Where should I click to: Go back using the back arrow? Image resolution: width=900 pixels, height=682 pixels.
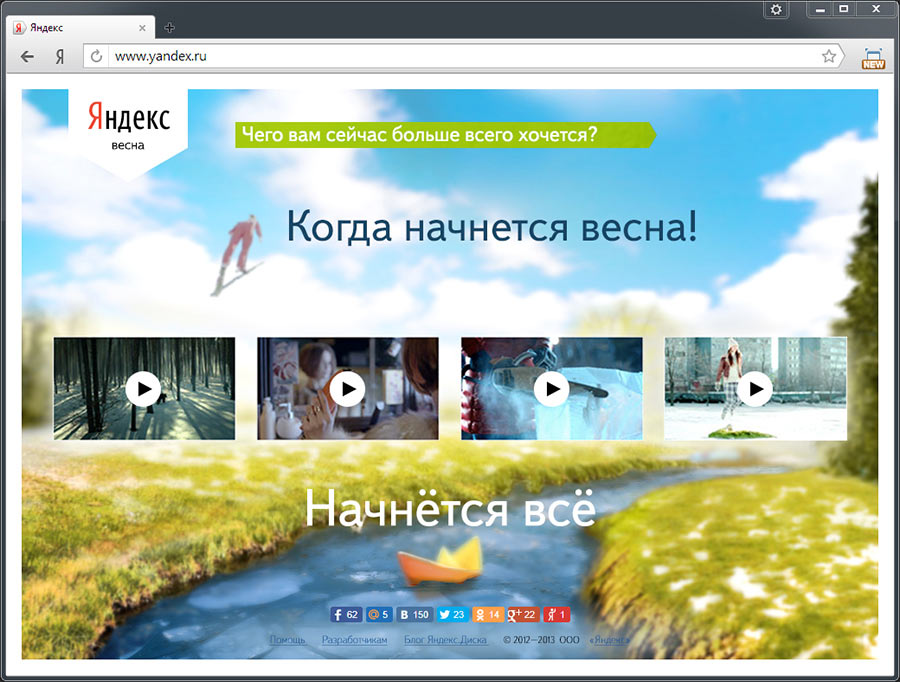[27, 57]
